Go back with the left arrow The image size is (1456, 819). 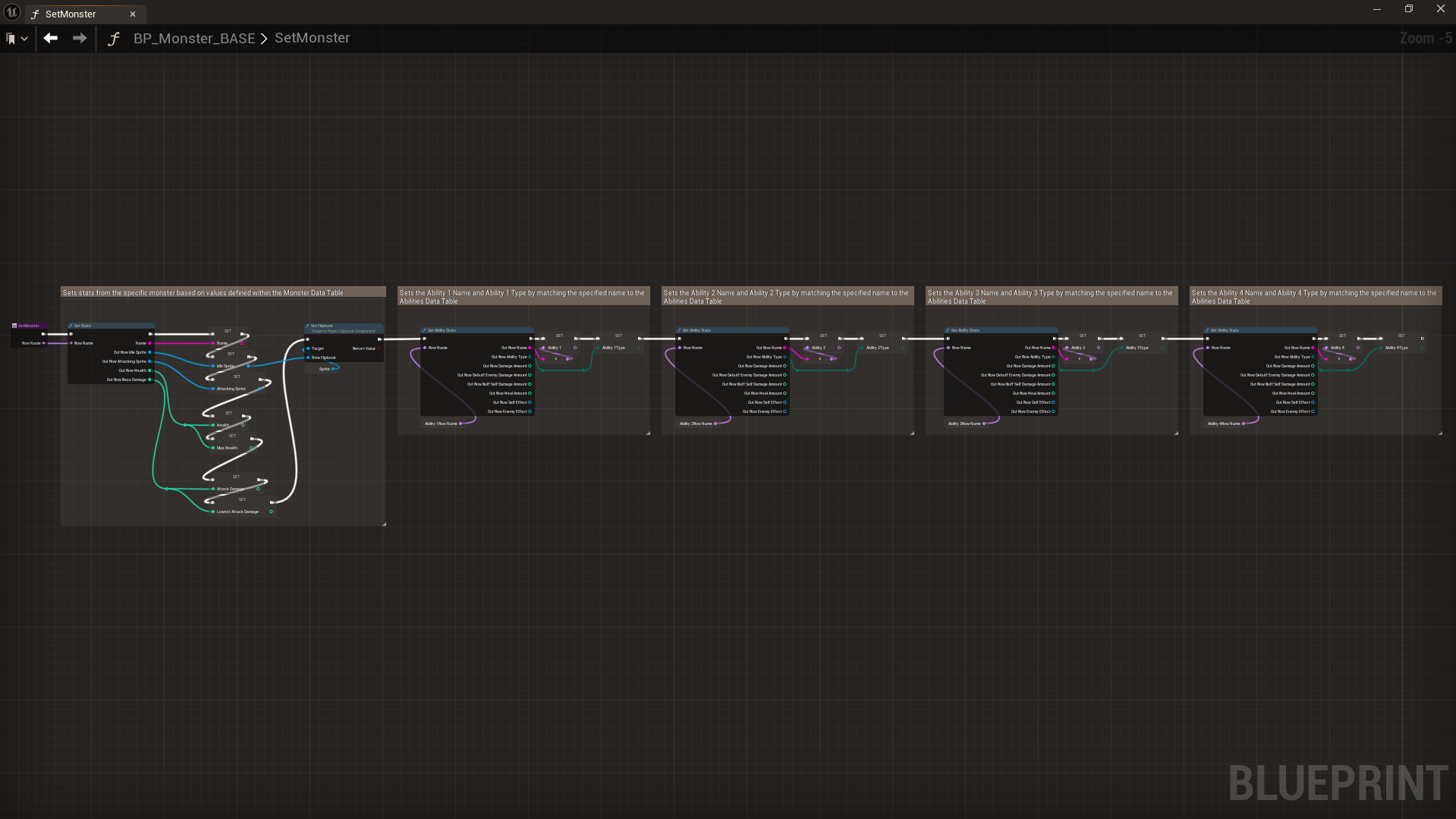coord(51,38)
